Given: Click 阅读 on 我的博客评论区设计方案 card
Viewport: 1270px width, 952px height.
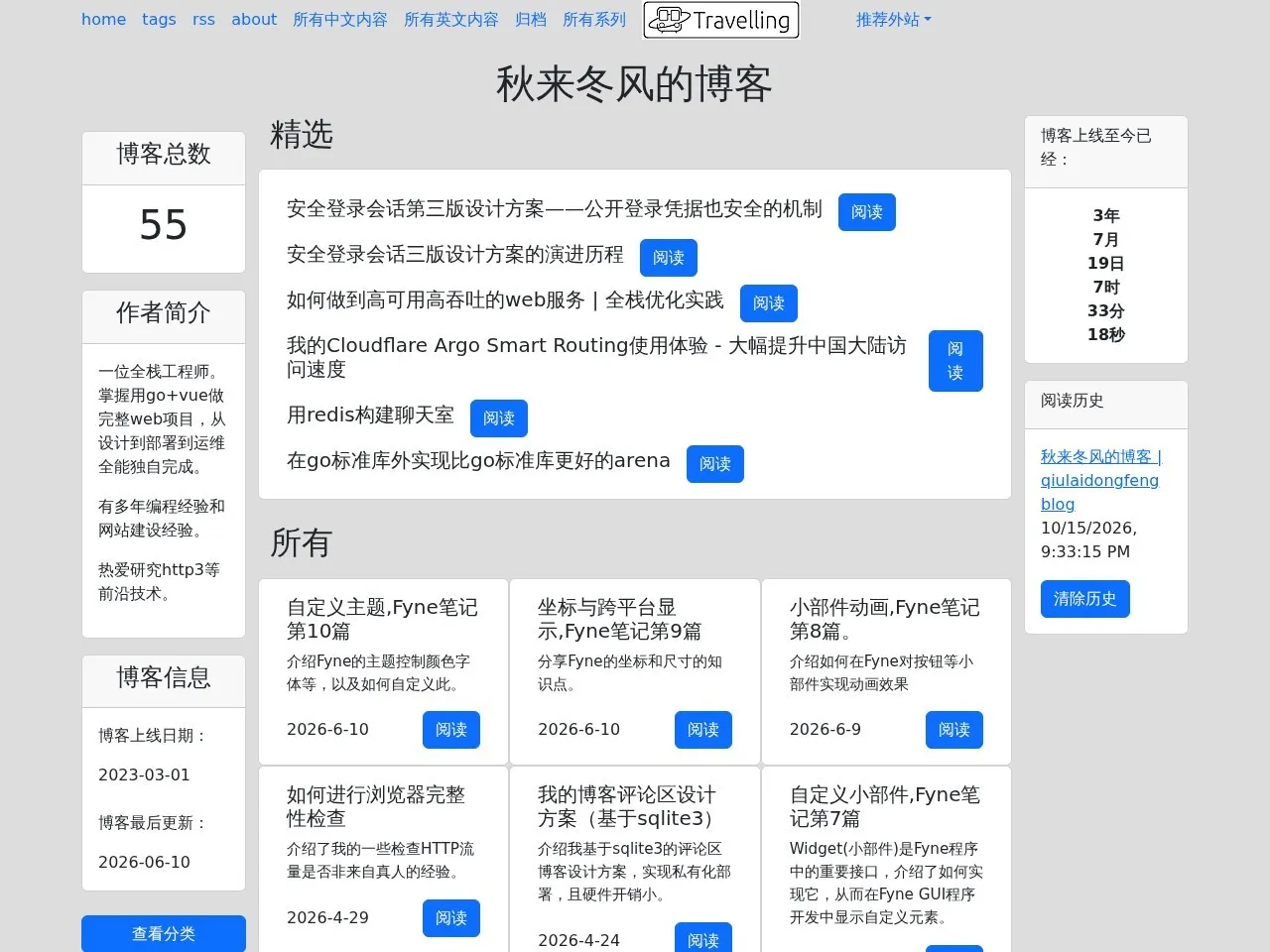Looking at the screenshot, I should 703,939.
